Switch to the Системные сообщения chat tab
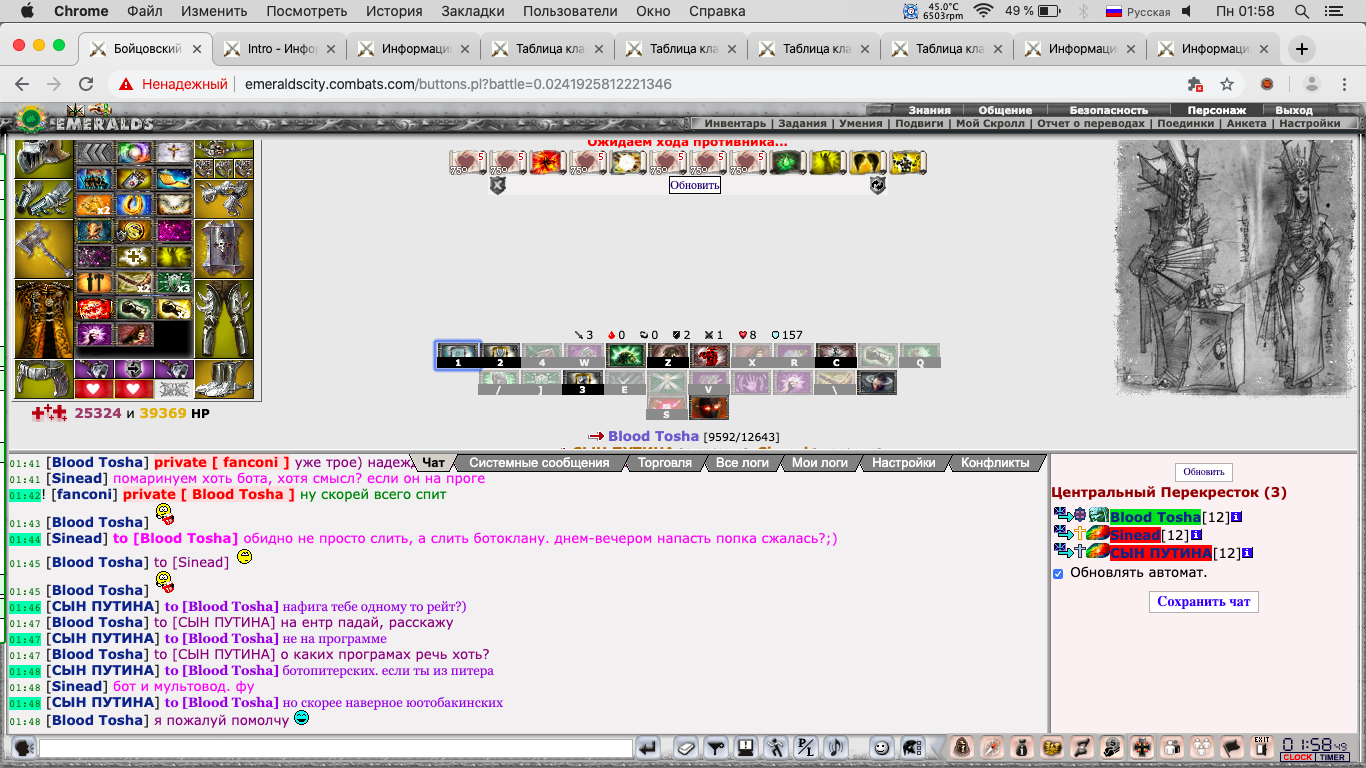The image size is (1366, 768). 539,463
